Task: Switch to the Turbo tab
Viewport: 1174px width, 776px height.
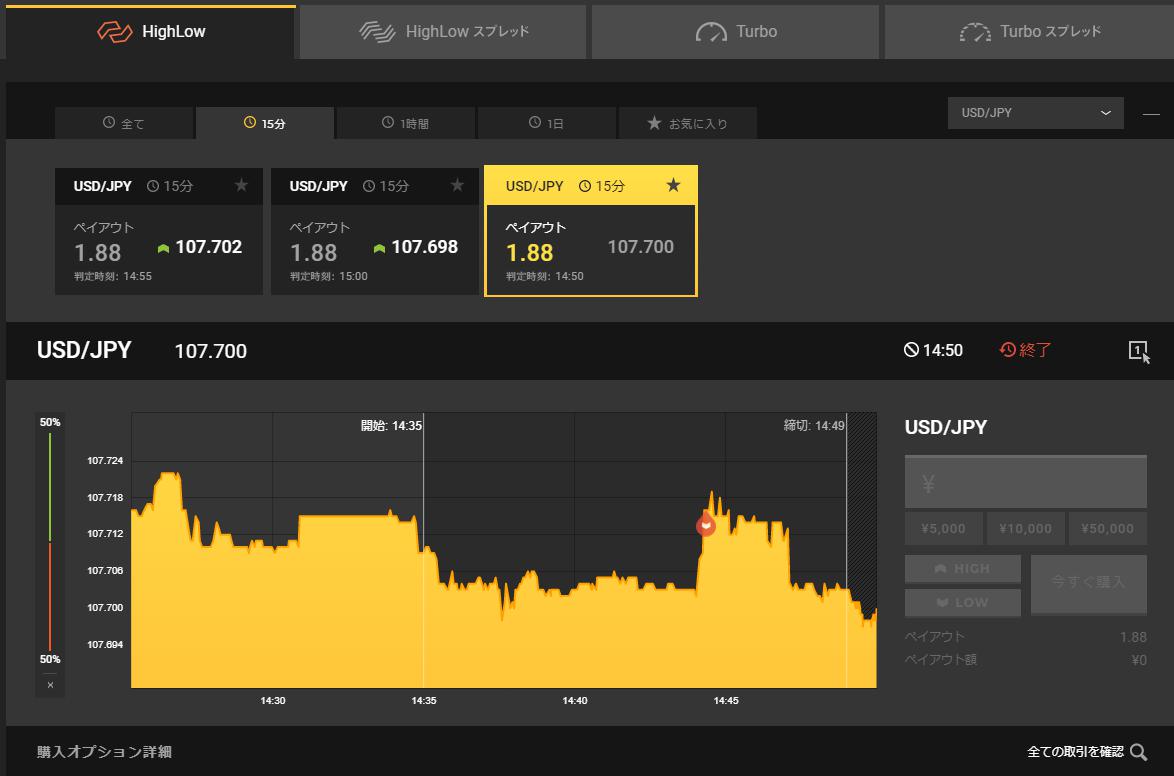Action: [735, 31]
